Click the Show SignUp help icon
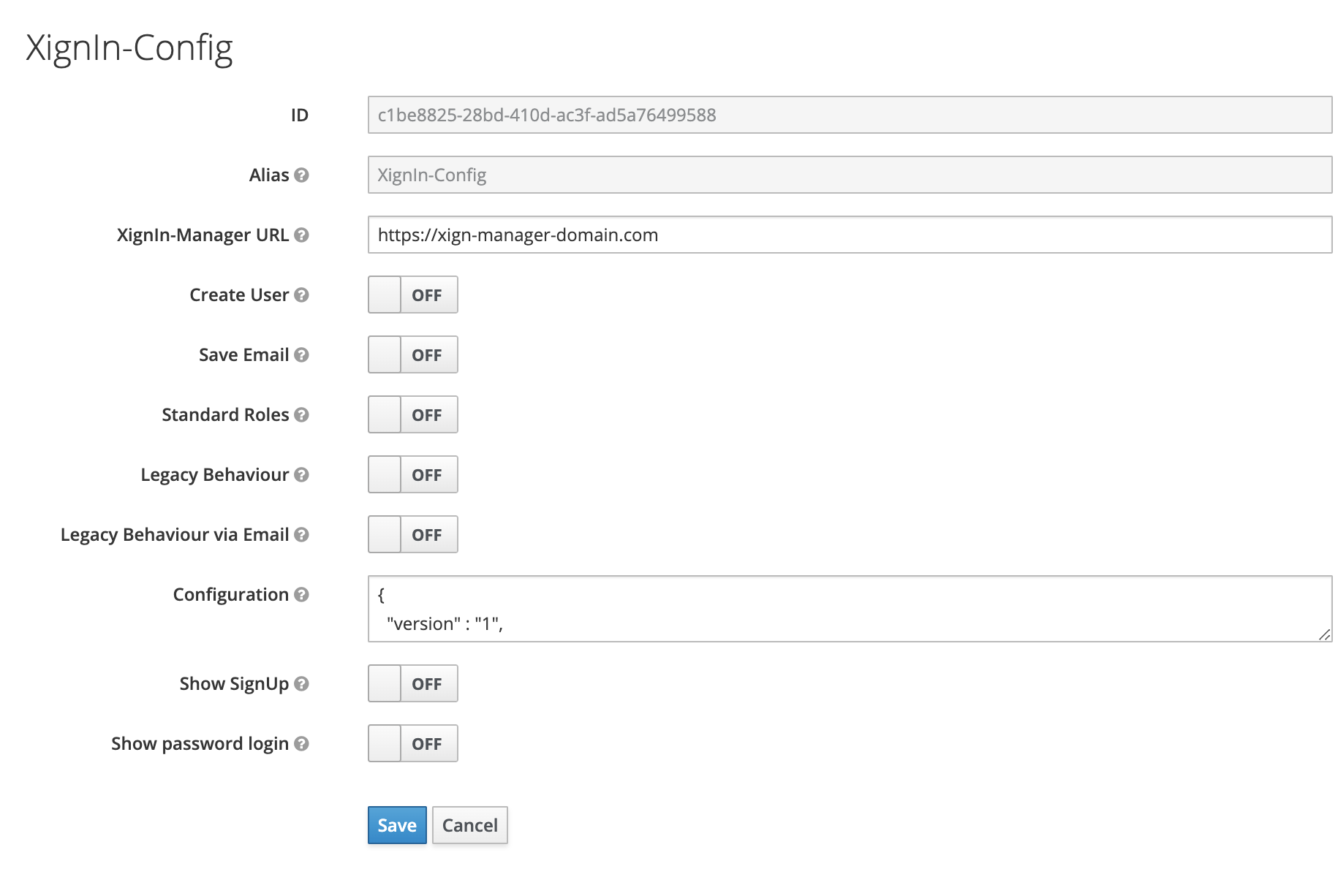 click(301, 684)
